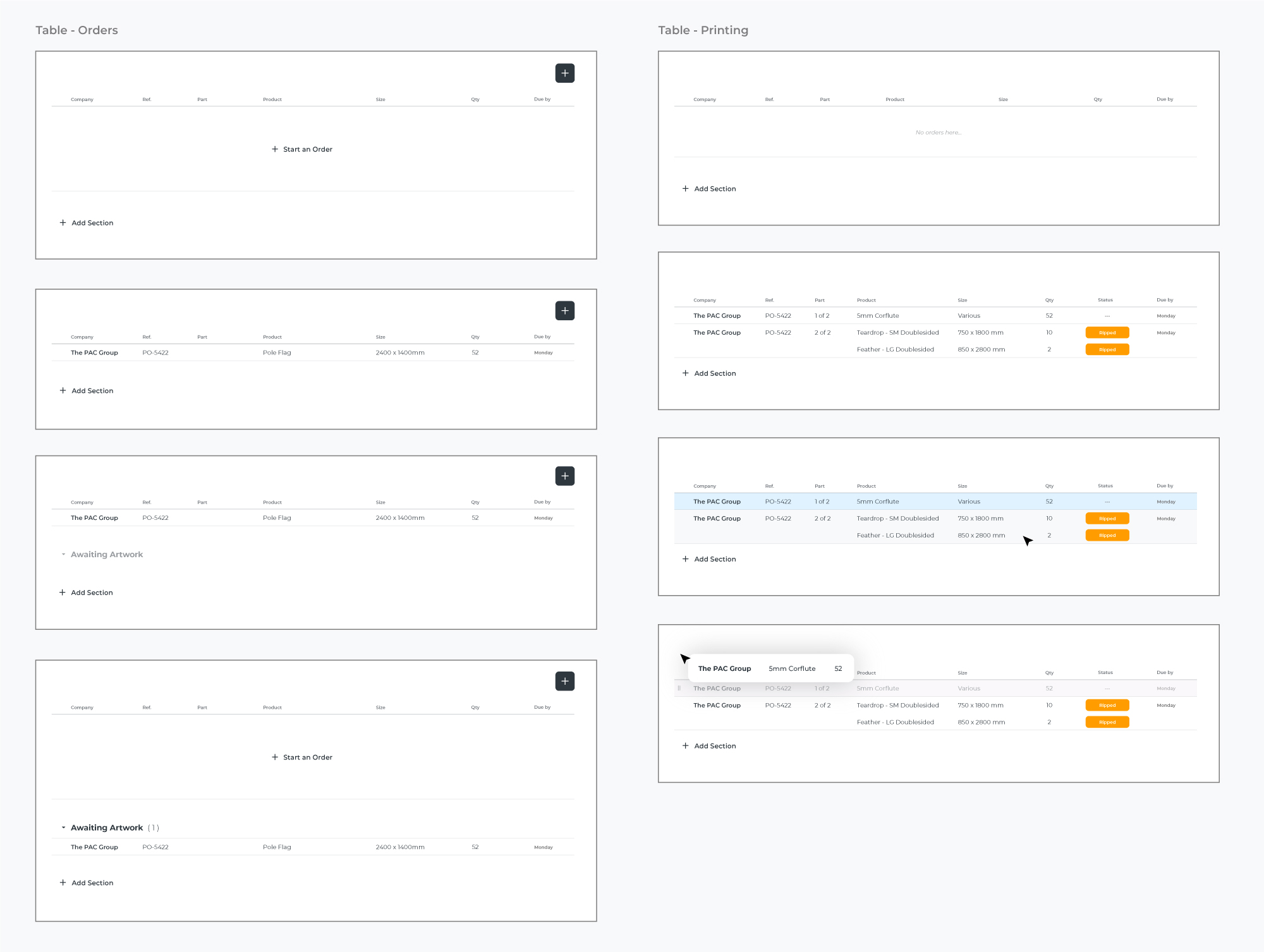Click the plus button in the bottommost Orders table
Image resolution: width=1264 pixels, height=952 pixels.
(x=564, y=681)
